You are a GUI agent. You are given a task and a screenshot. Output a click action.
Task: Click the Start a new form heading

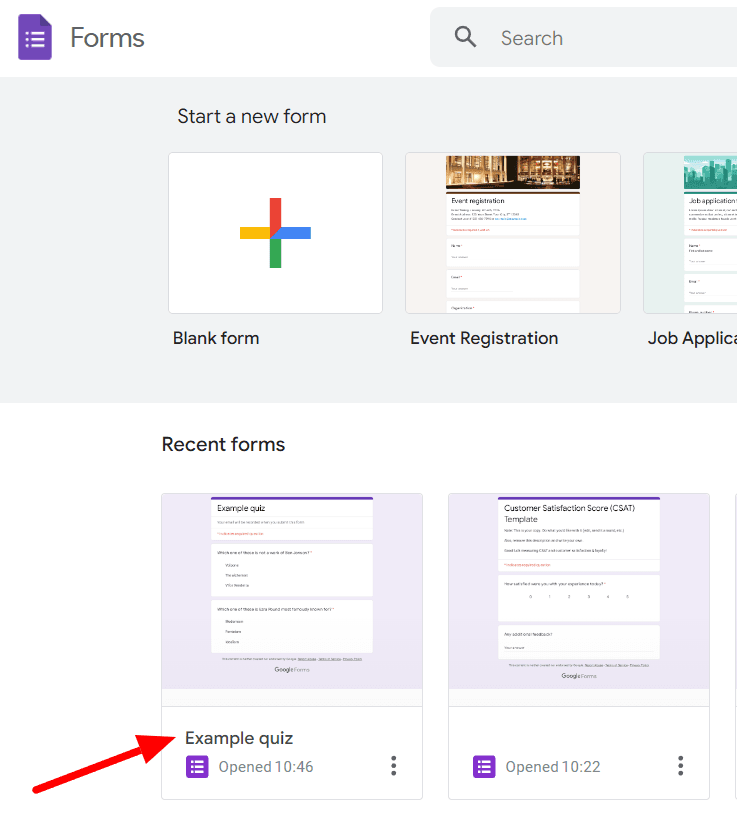tap(252, 116)
